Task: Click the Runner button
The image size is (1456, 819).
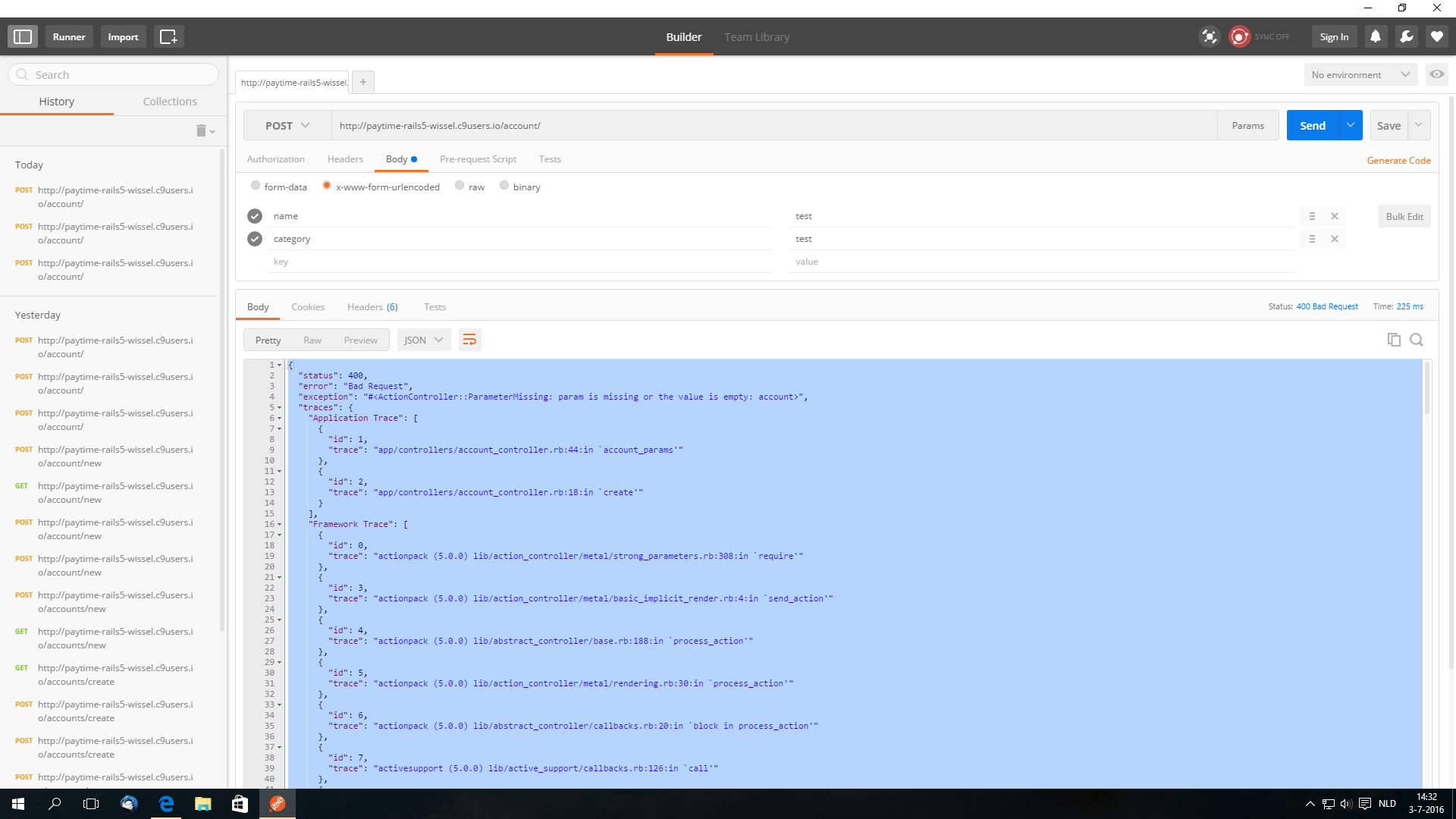Action: point(69,36)
